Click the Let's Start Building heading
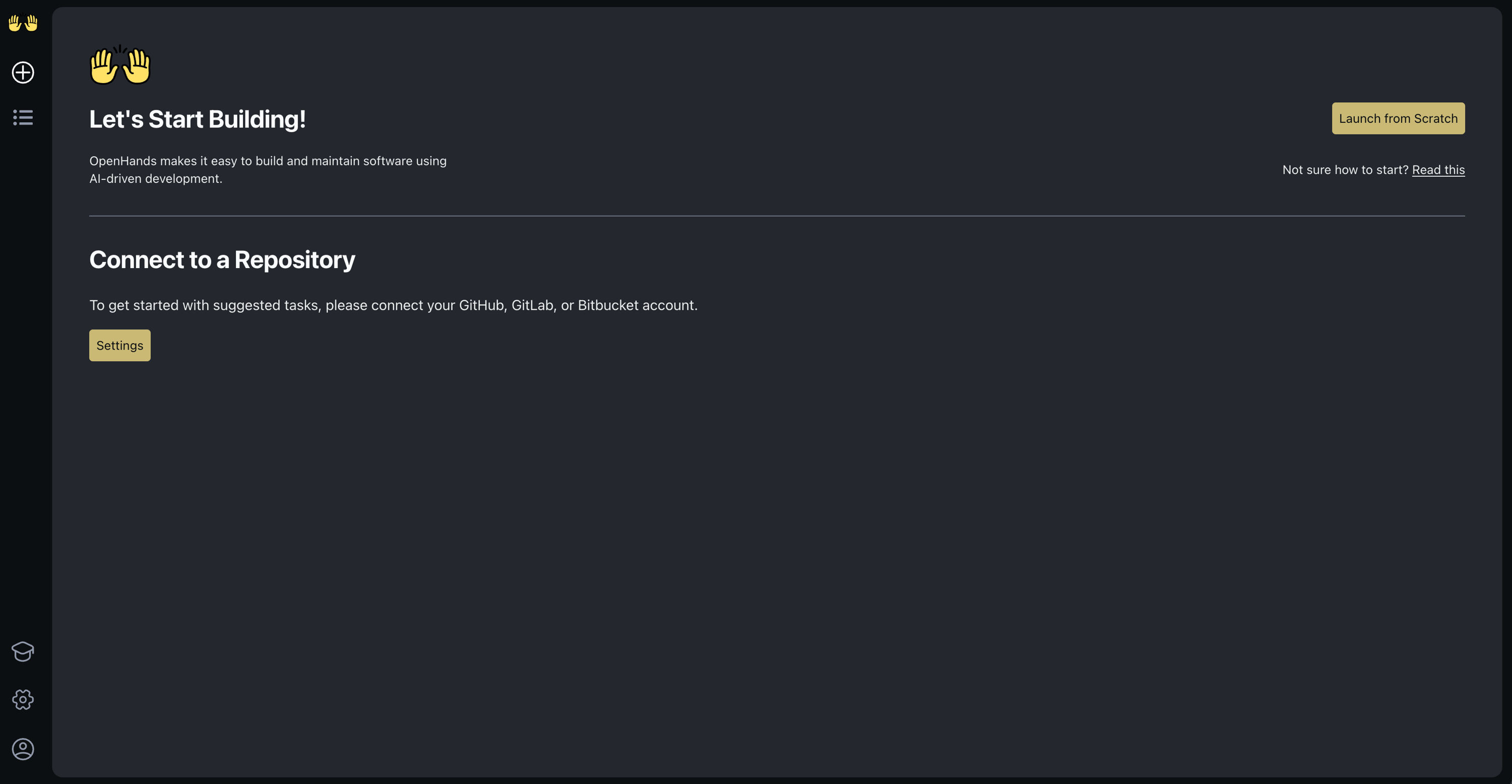 click(x=197, y=118)
